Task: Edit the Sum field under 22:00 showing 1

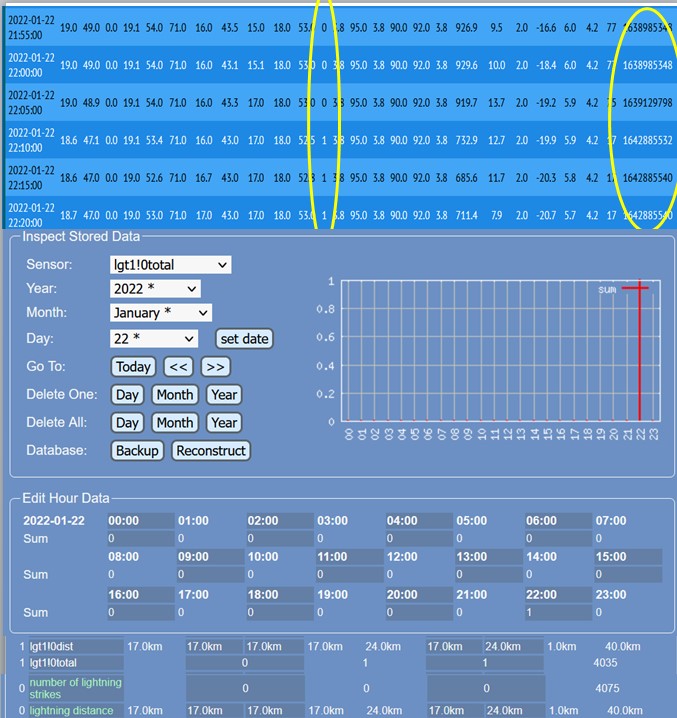Action: pyautogui.click(x=558, y=612)
